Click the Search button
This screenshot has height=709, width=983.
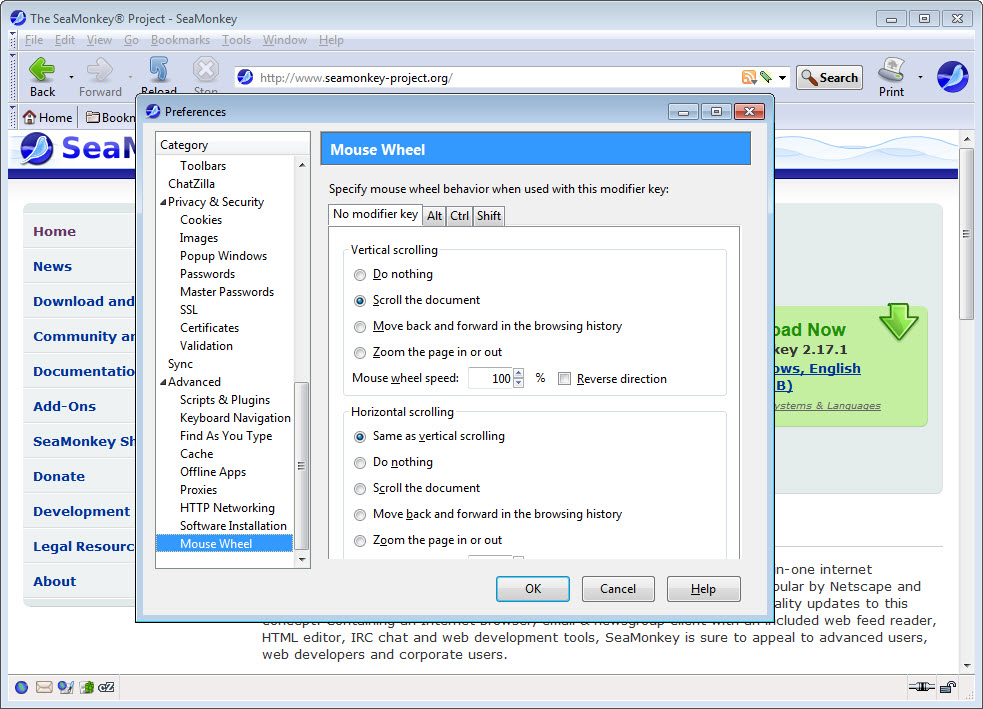[x=829, y=78]
